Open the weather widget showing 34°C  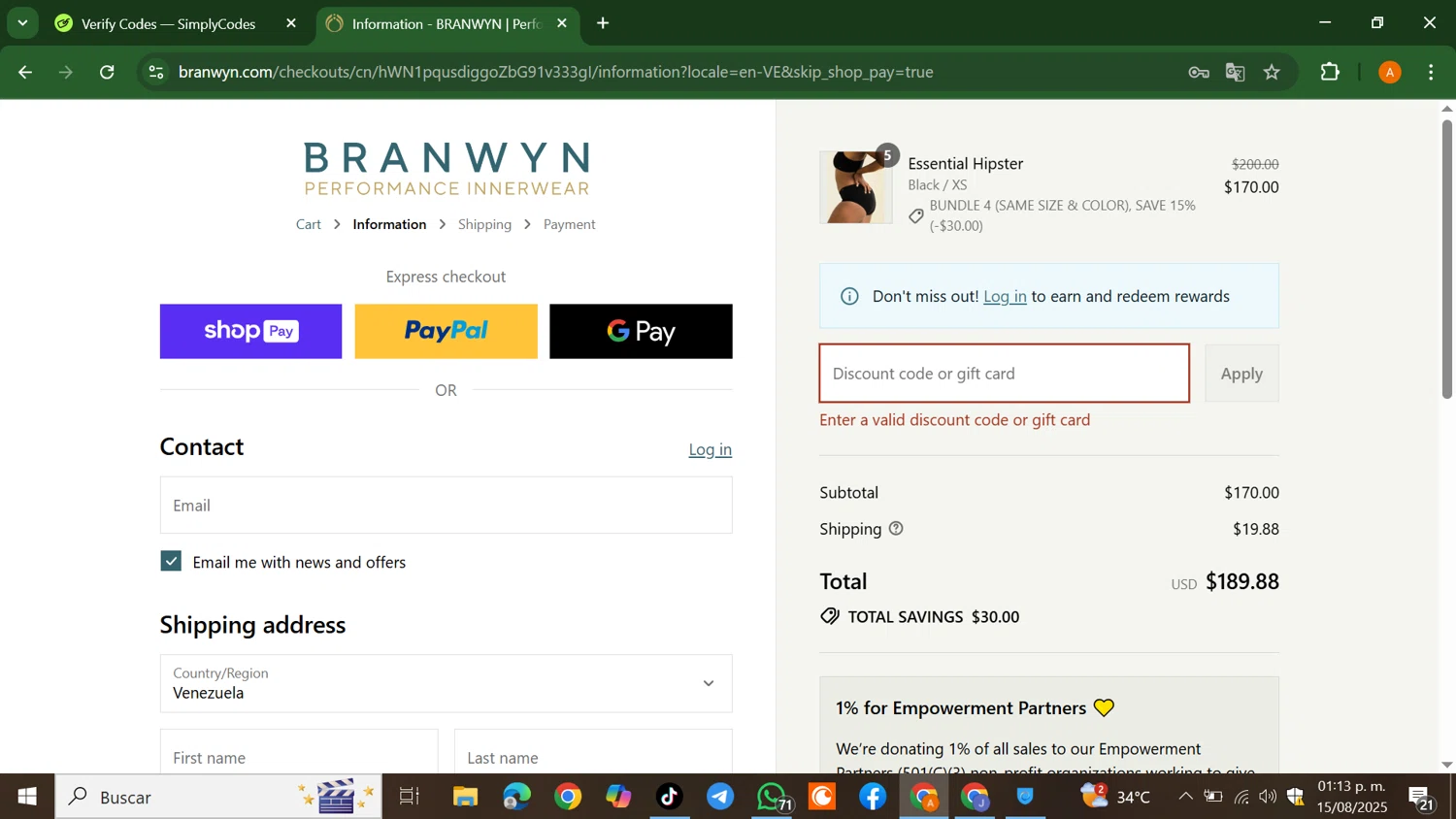click(x=1116, y=797)
